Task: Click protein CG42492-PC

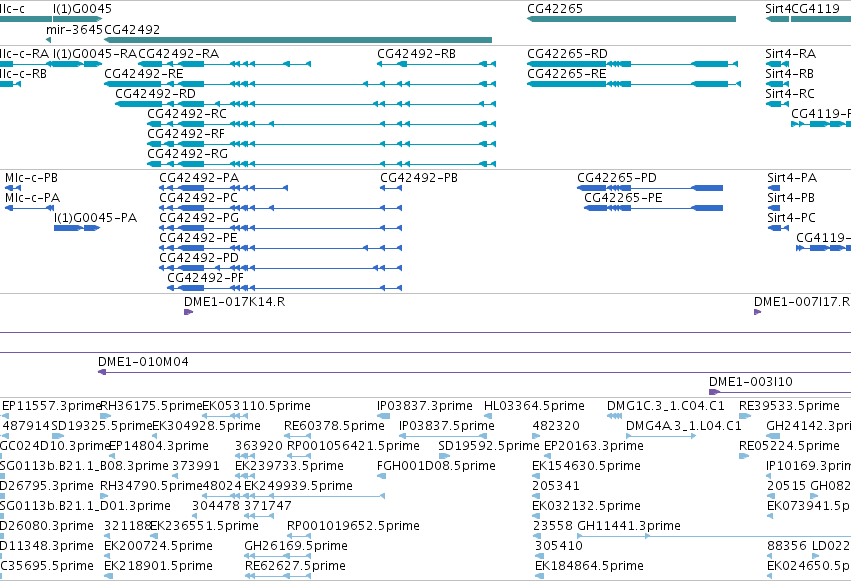Action: tap(281, 208)
